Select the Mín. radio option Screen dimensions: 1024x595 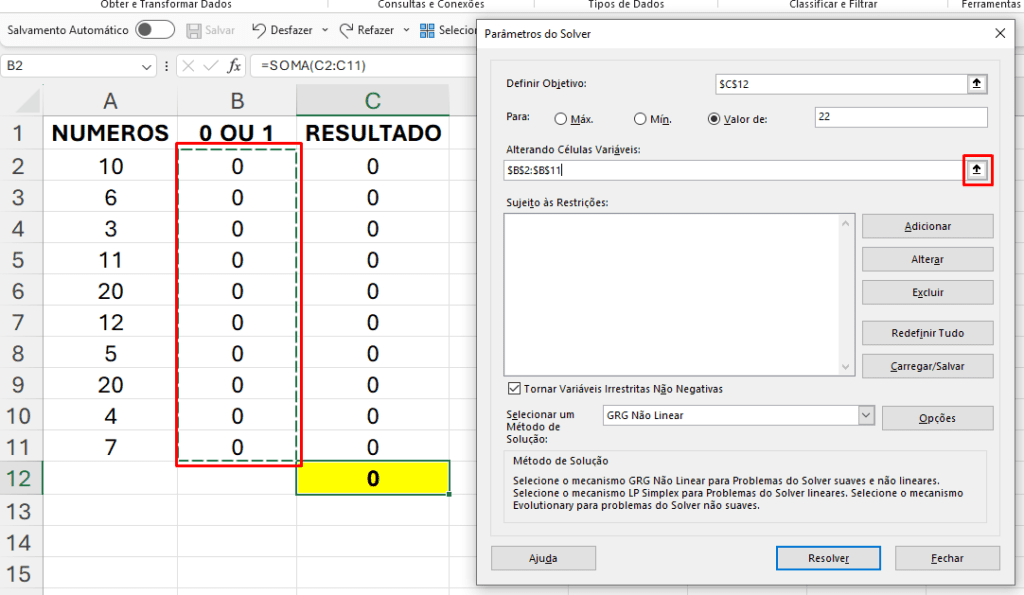point(640,119)
